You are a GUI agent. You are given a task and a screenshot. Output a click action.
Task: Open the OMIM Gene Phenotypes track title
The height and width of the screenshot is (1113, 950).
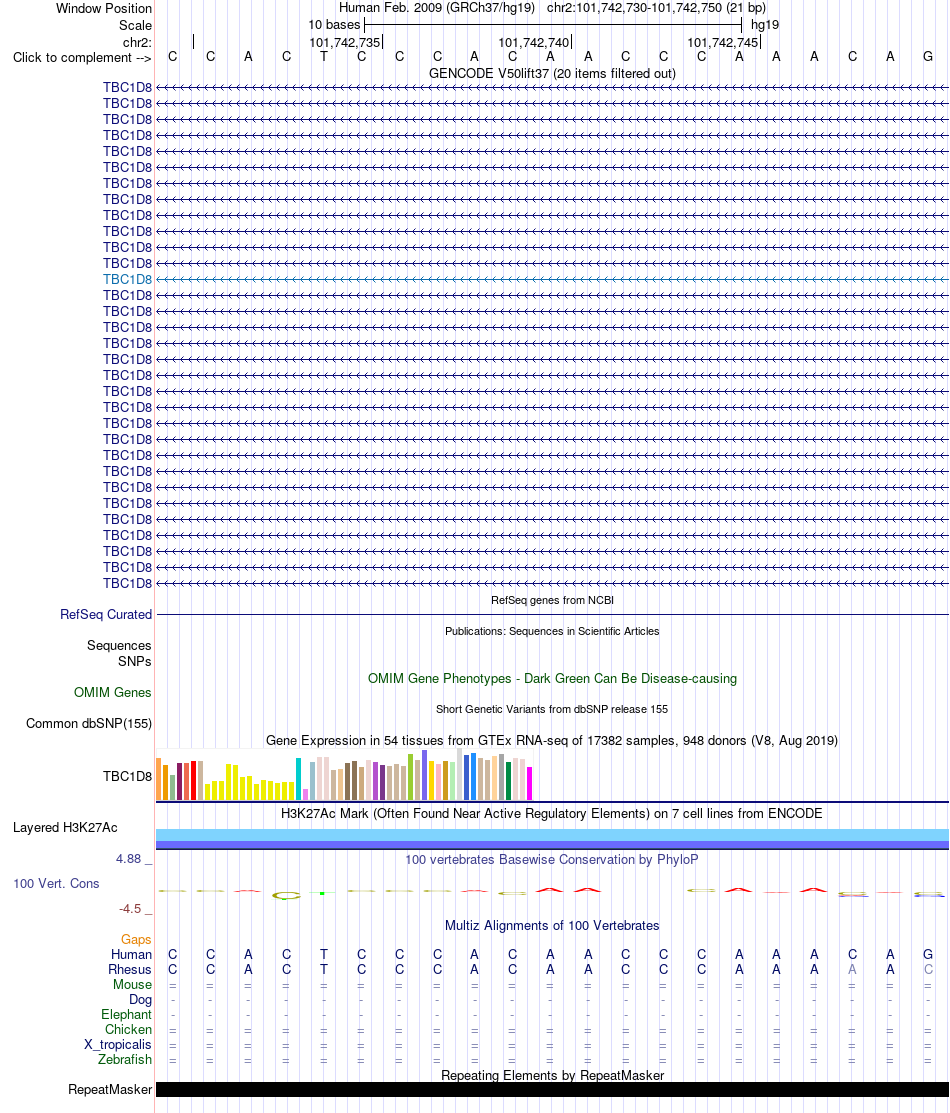(552, 678)
